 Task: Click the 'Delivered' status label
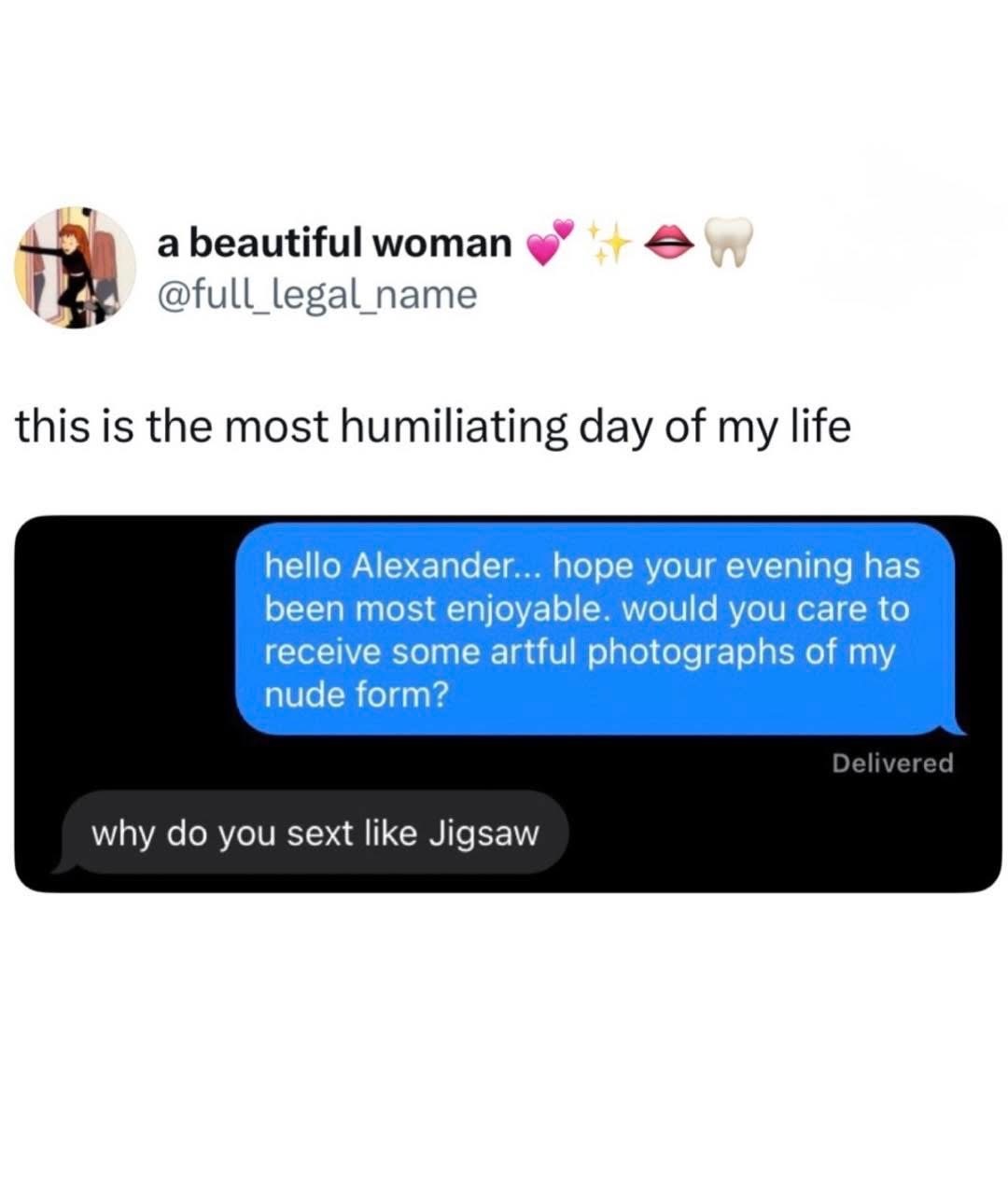pyautogui.click(x=892, y=764)
